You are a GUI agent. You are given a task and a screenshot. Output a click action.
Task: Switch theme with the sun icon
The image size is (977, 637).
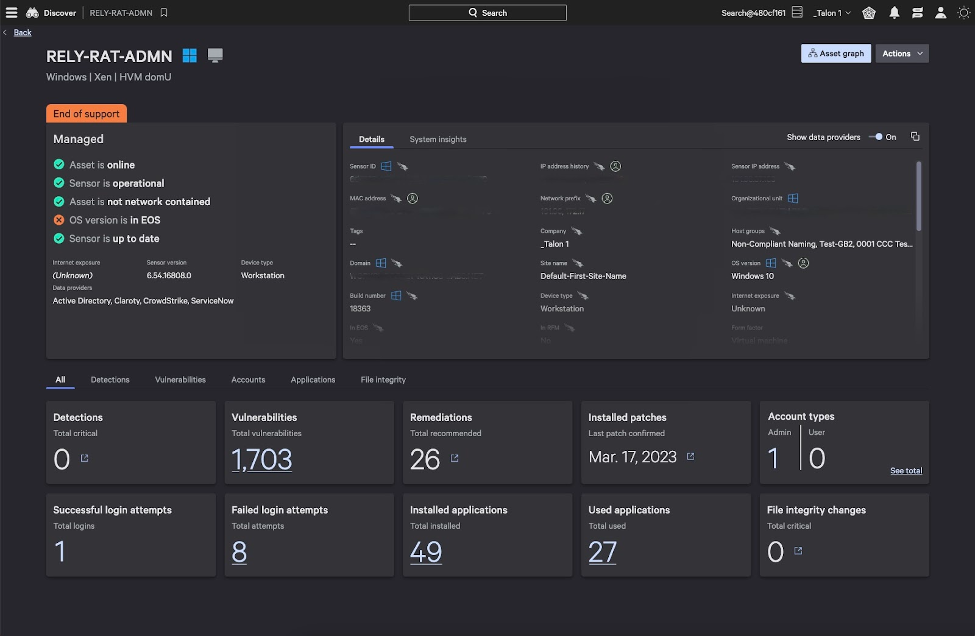tap(963, 12)
